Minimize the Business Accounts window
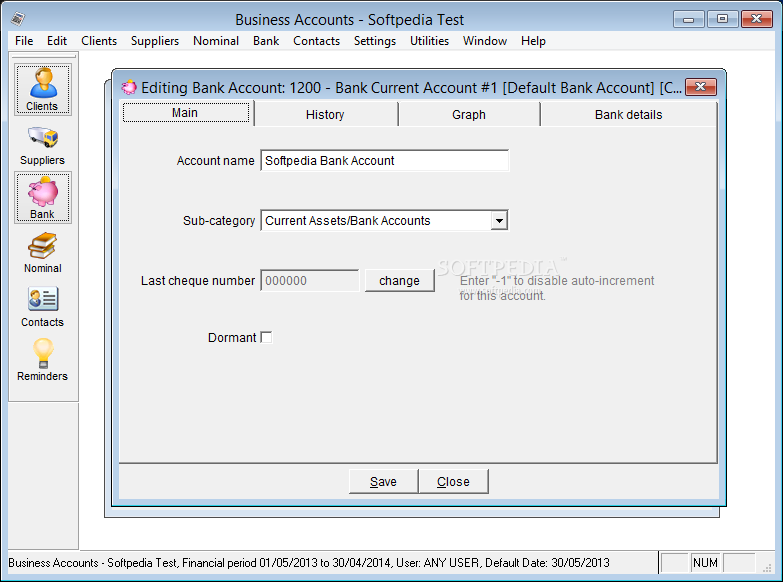Image resolution: width=783 pixels, height=582 pixels. pos(688,19)
